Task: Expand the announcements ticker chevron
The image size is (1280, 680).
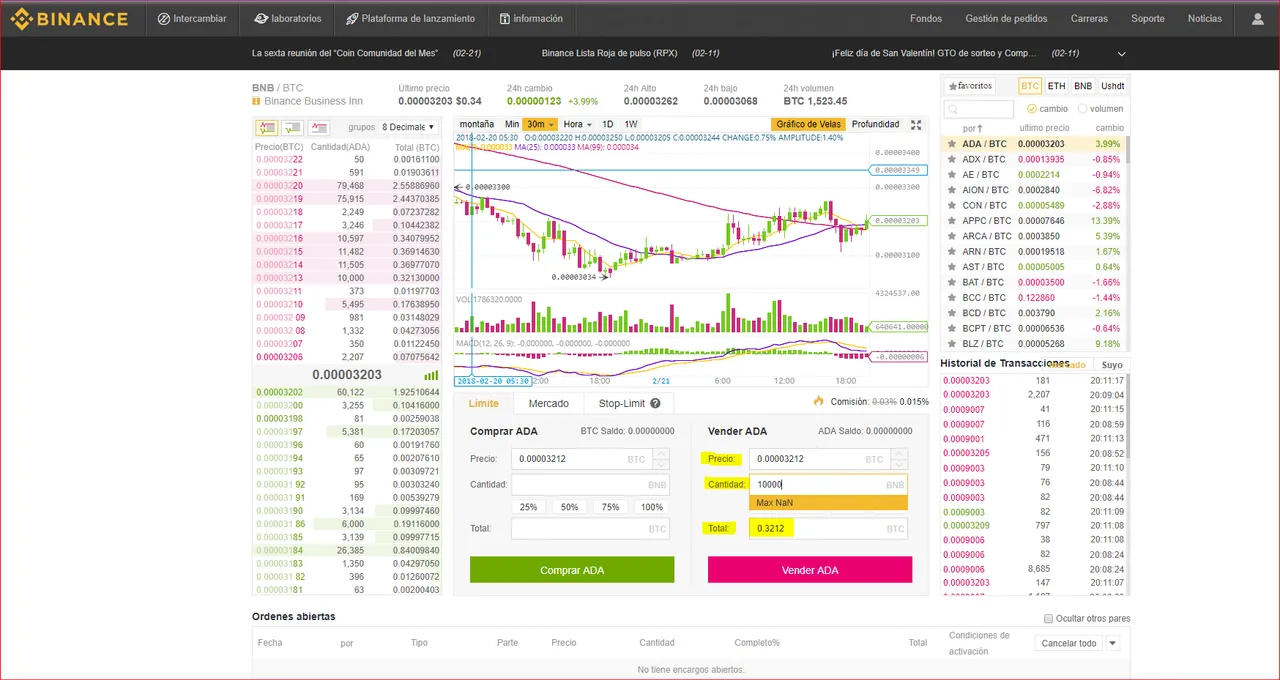Action: pos(1122,53)
